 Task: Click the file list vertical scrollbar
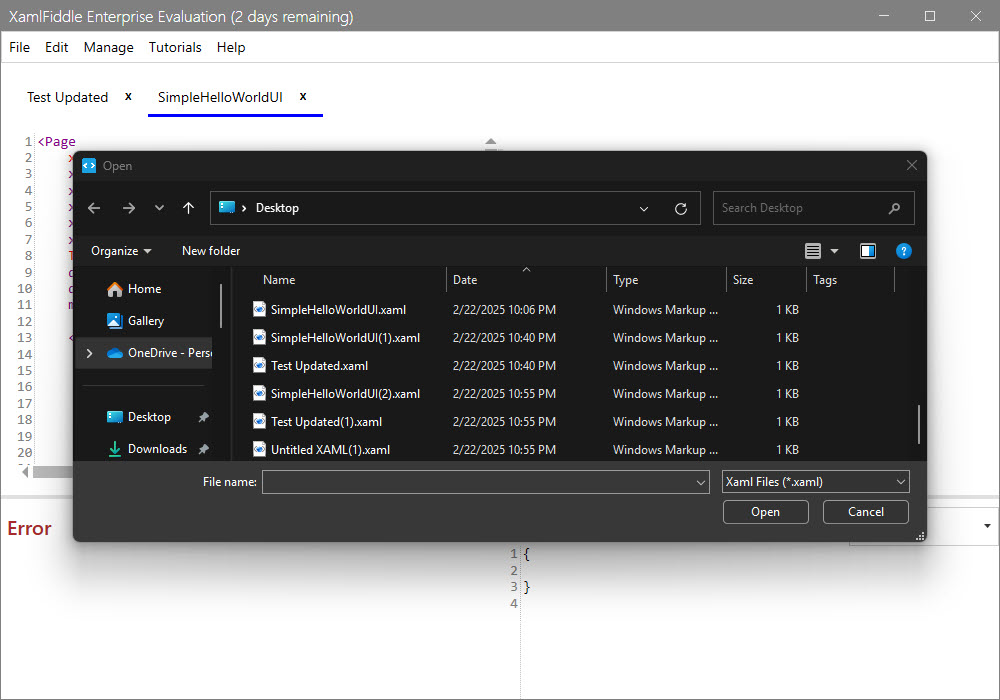pos(918,424)
